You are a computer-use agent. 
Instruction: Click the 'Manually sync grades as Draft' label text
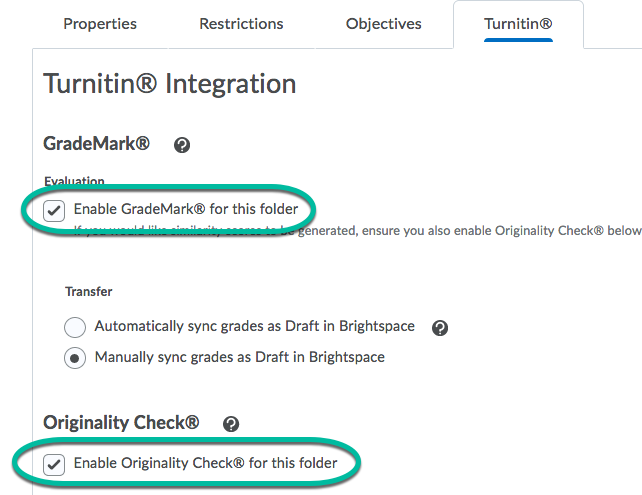point(240,357)
